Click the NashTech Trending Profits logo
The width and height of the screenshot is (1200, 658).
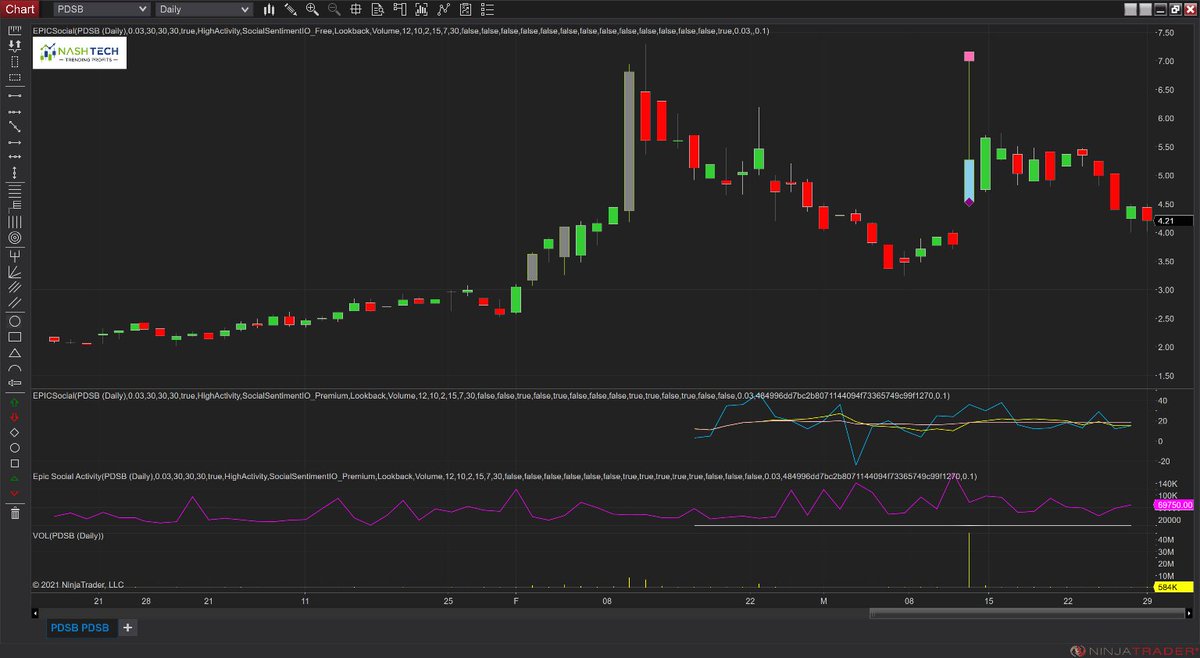81,54
